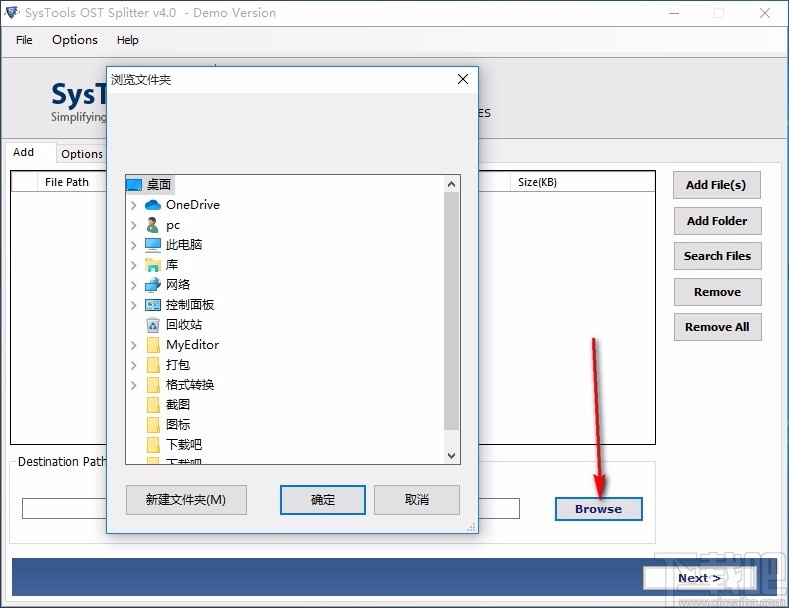Click the Next > button

[699, 578]
